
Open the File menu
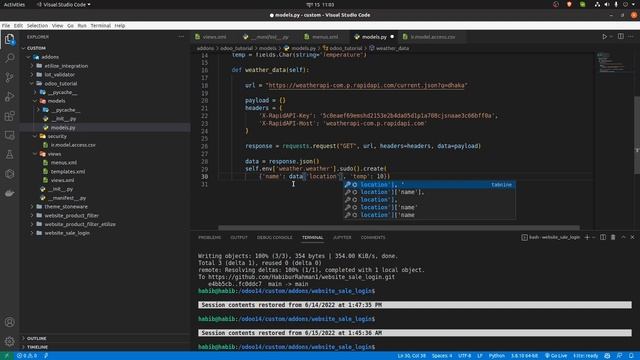(x=6, y=25)
